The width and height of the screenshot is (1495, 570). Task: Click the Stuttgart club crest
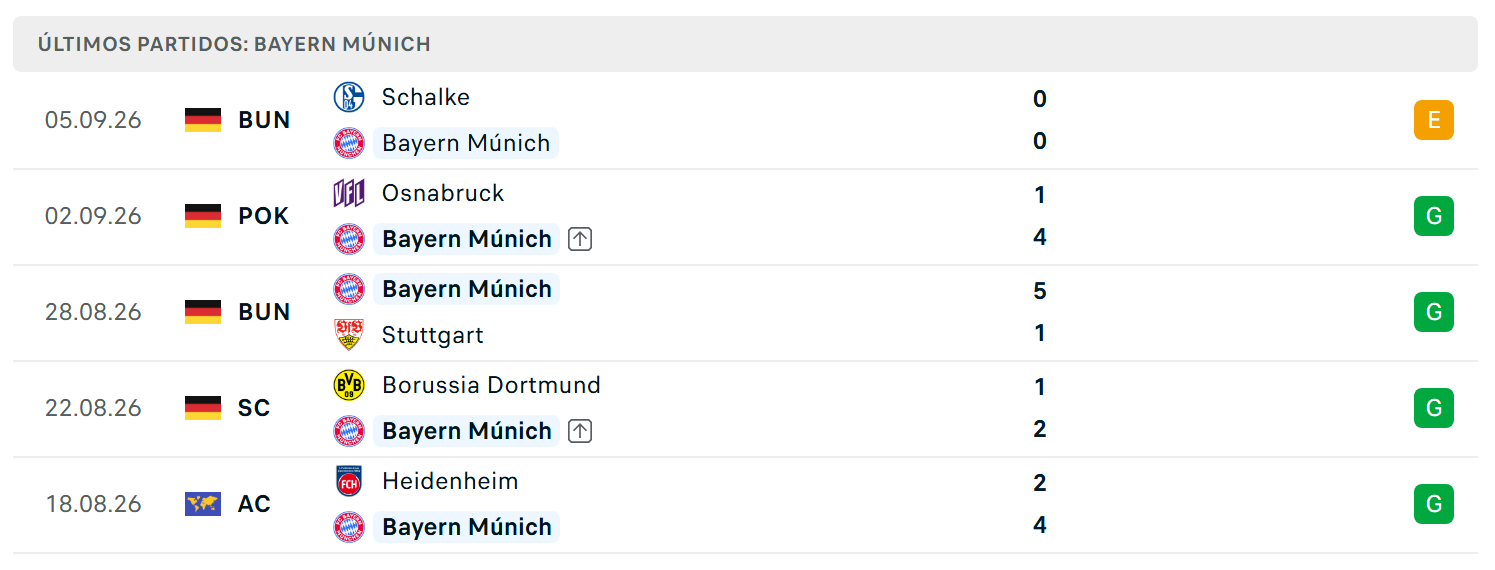click(x=349, y=335)
